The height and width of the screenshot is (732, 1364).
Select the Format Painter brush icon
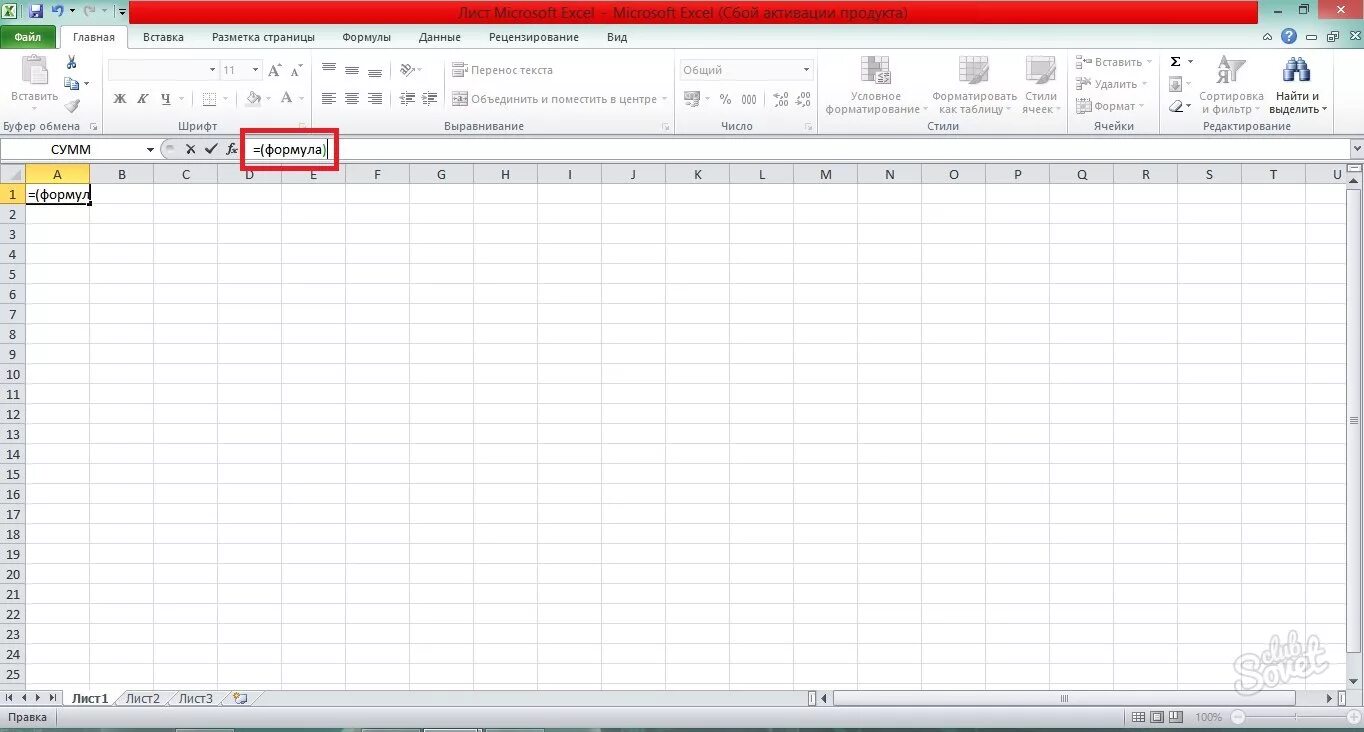pos(72,106)
